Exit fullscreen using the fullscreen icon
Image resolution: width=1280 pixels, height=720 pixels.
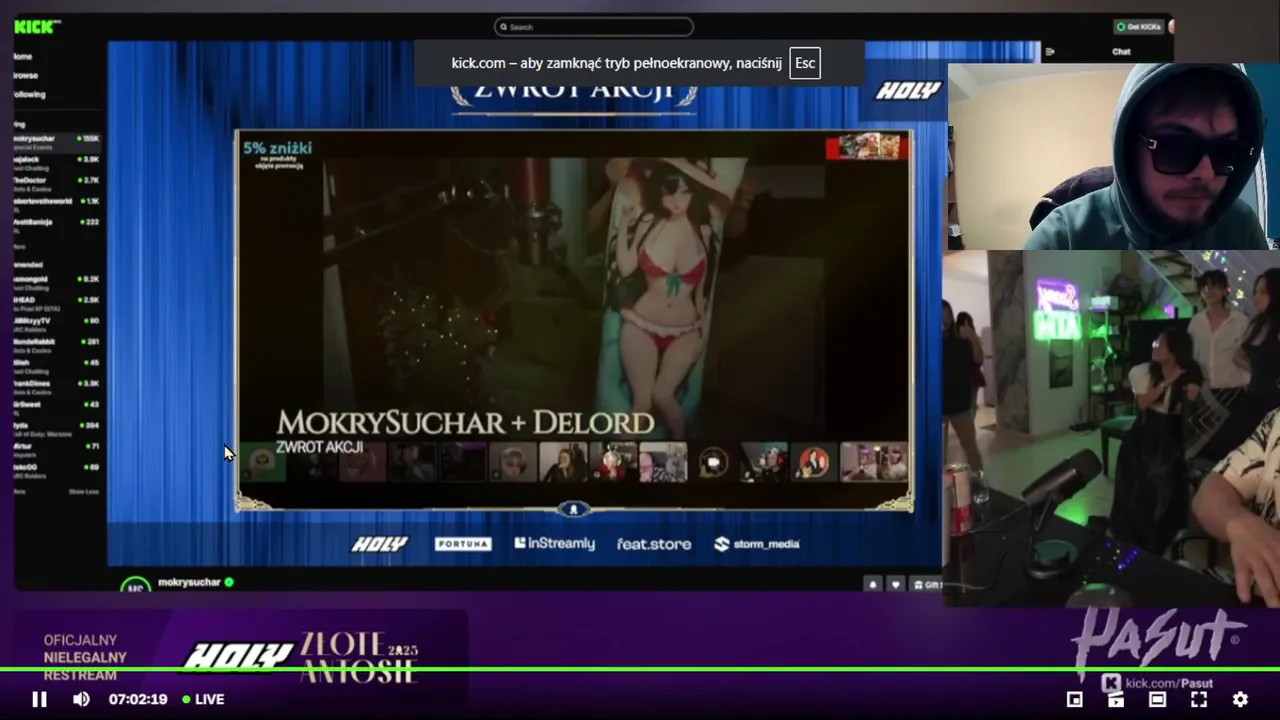pos(1199,699)
